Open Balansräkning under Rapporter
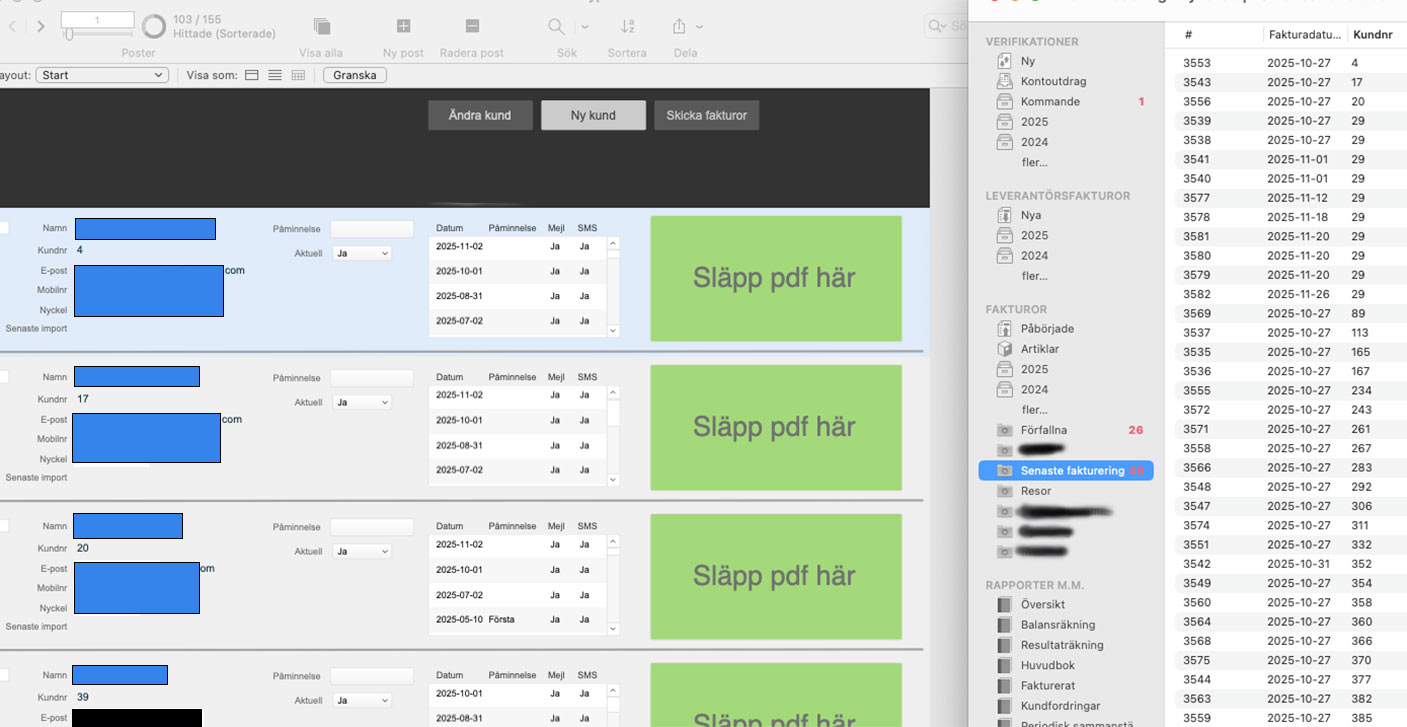The width and height of the screenshot is (1407, 727). pyautogui.click(x=1057, y=625)
